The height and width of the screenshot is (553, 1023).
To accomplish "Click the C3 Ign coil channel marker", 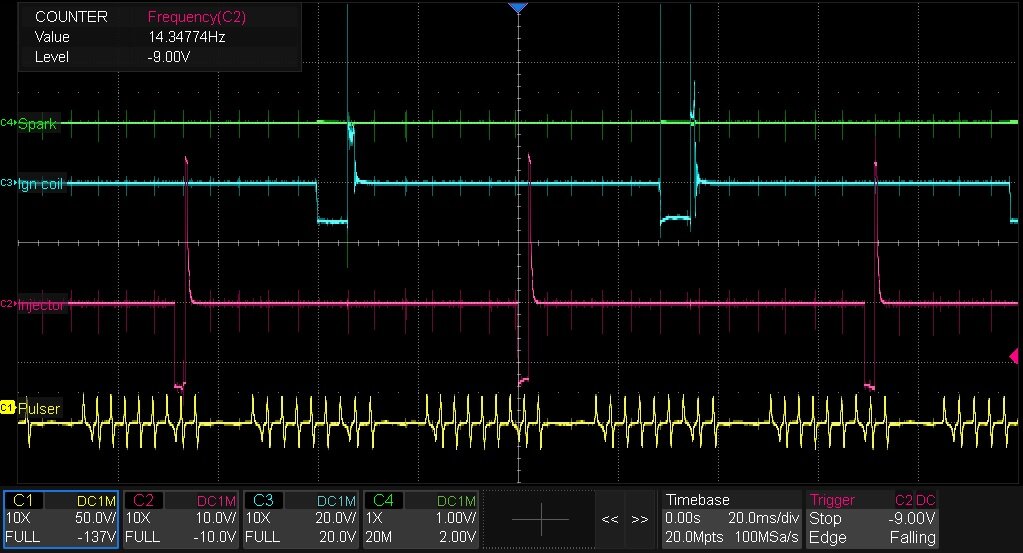I will tap(8, 183).
